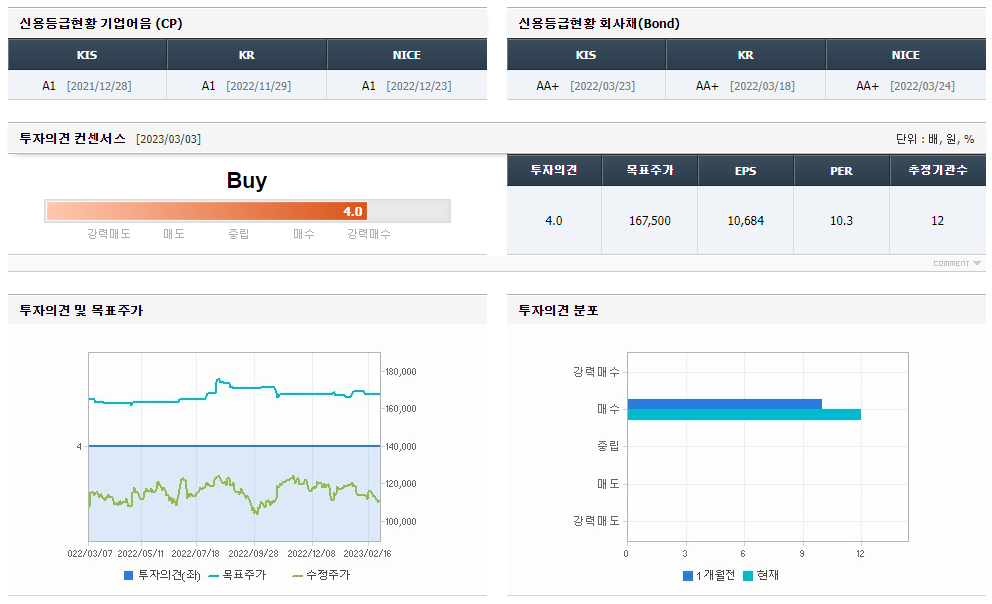Click the KR column header in CP ratings
The height and width of the screenshot is (604, 992).
[x=247, y=55]
